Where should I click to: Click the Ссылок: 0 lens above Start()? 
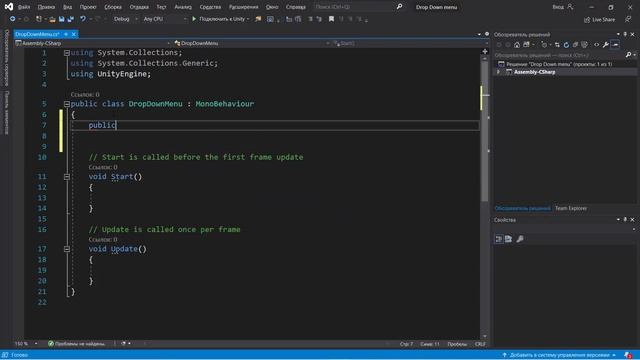(103, 167)
